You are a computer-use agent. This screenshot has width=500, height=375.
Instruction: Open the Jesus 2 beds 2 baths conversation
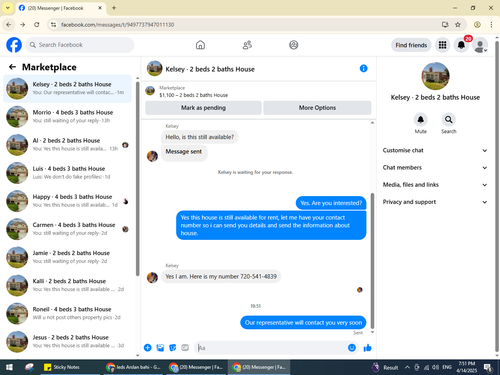coord(67,342)
